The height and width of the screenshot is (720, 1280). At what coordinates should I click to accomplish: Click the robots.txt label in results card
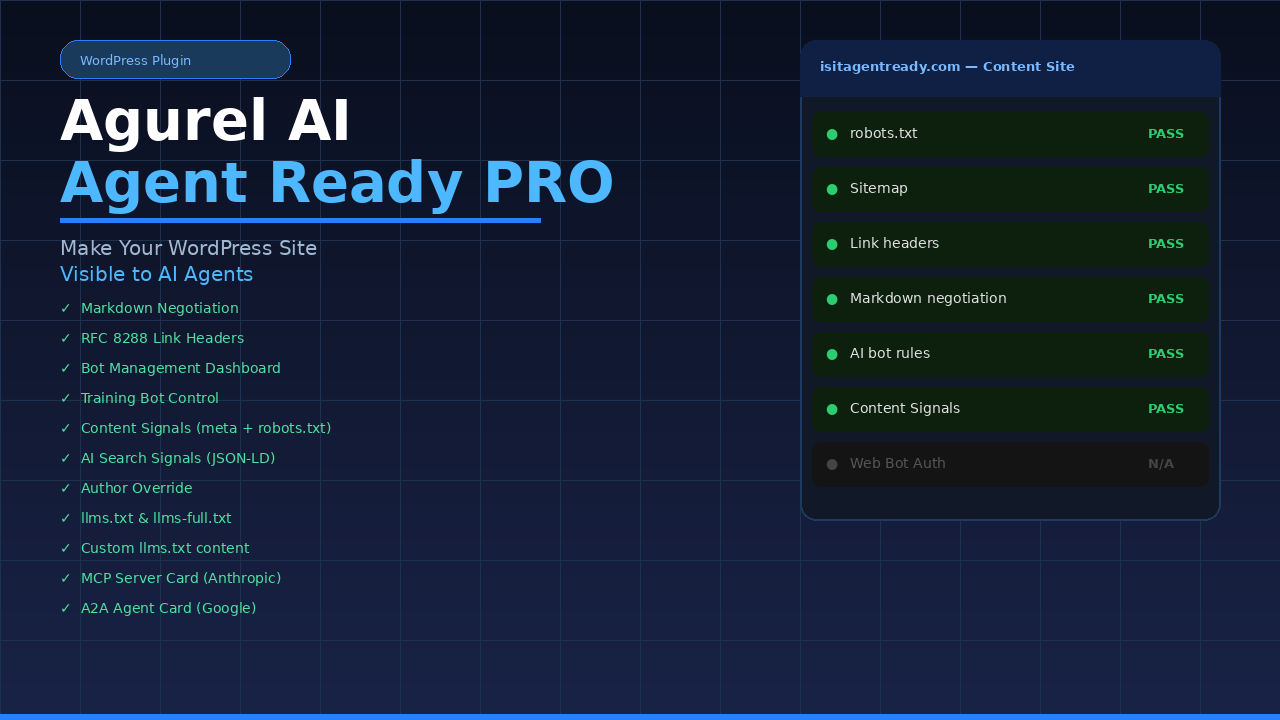884,134
